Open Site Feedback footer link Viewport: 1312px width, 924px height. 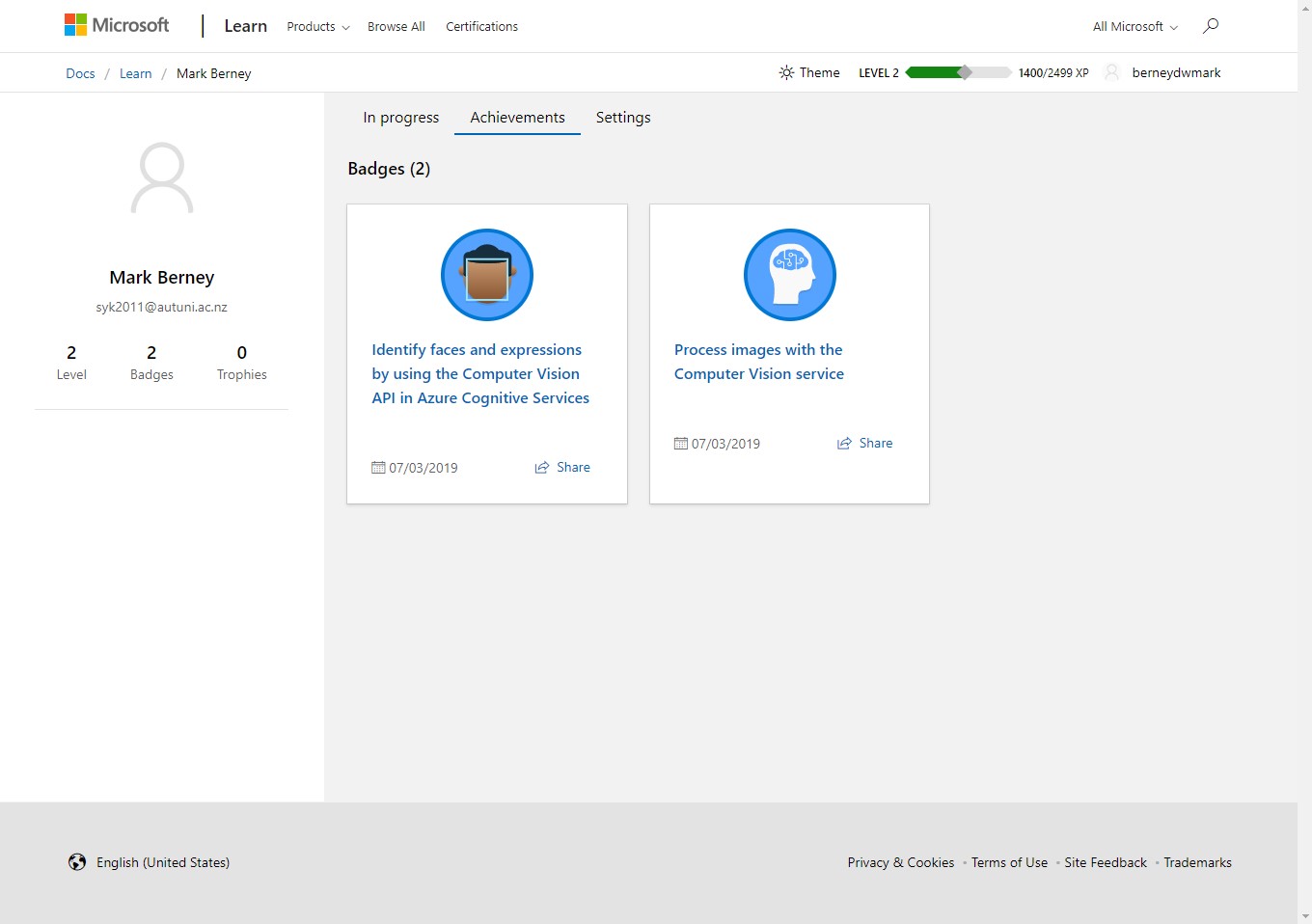click(1106, 862)
